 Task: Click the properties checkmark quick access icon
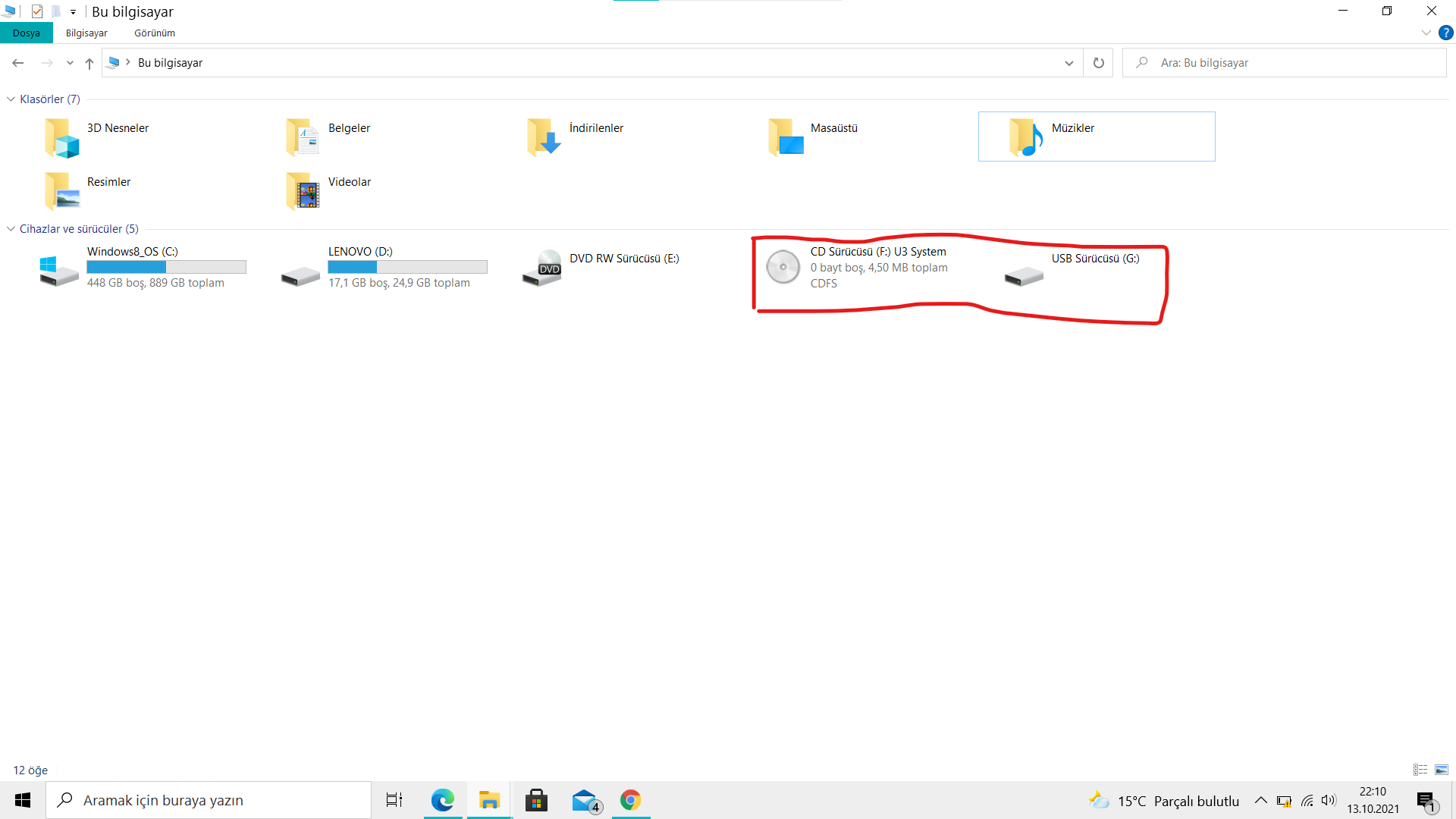tap(37, 11)
